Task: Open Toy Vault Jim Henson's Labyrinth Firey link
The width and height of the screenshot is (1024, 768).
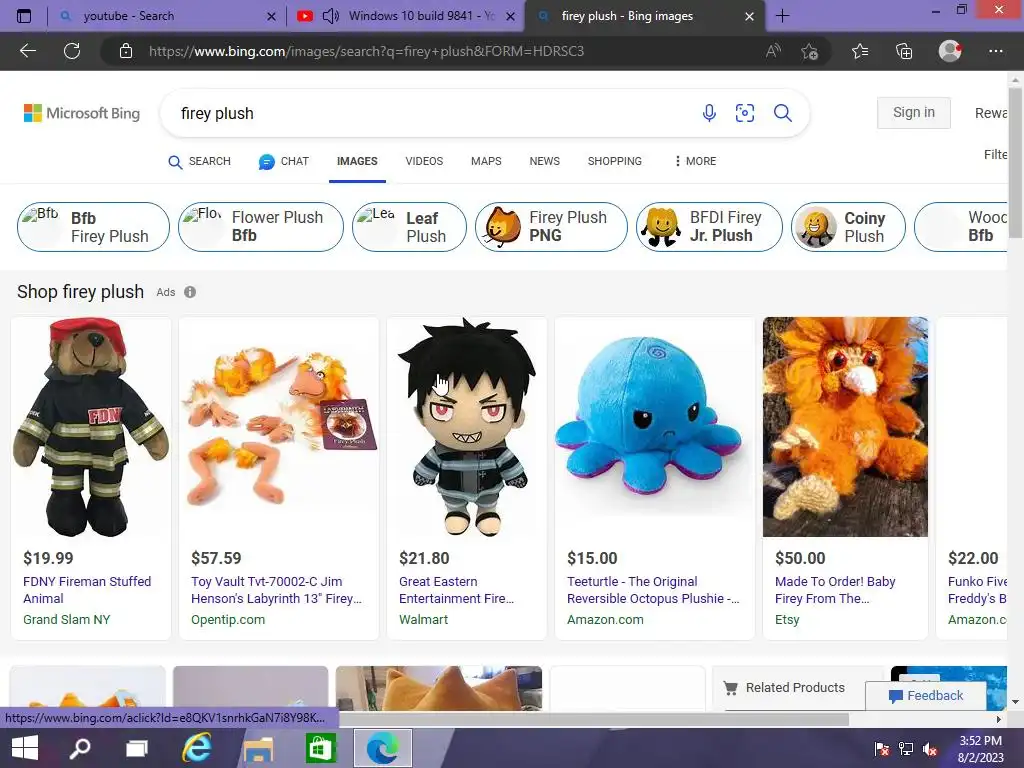Action: click(276, 590)
